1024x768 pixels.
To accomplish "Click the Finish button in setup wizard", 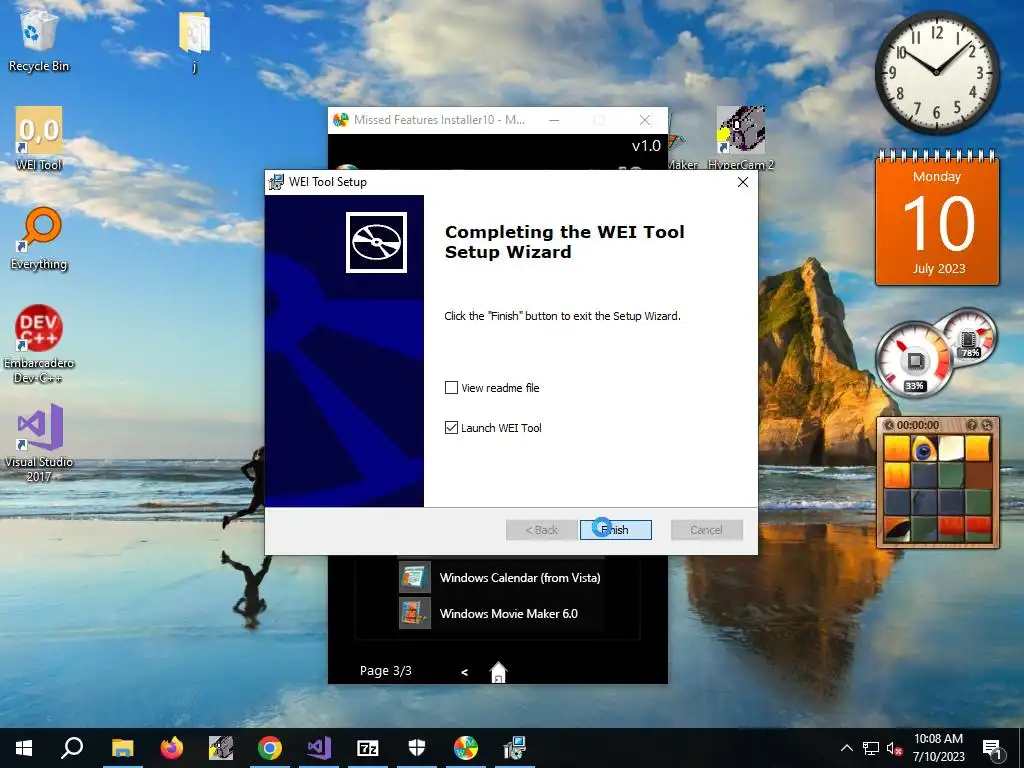I will click(x=615, y=530).
